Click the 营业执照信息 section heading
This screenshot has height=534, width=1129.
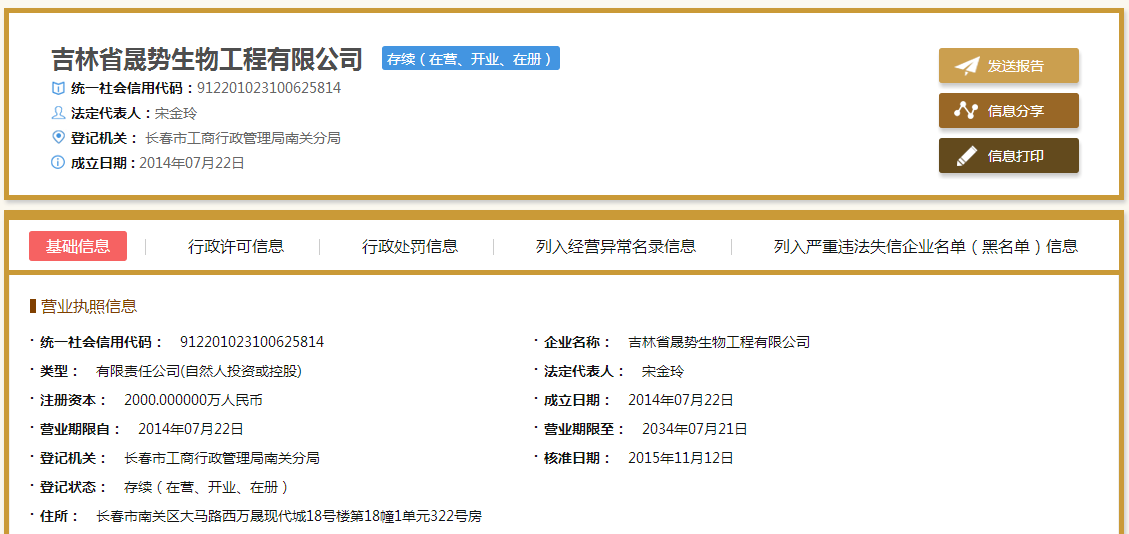click(x=89, y=306)
